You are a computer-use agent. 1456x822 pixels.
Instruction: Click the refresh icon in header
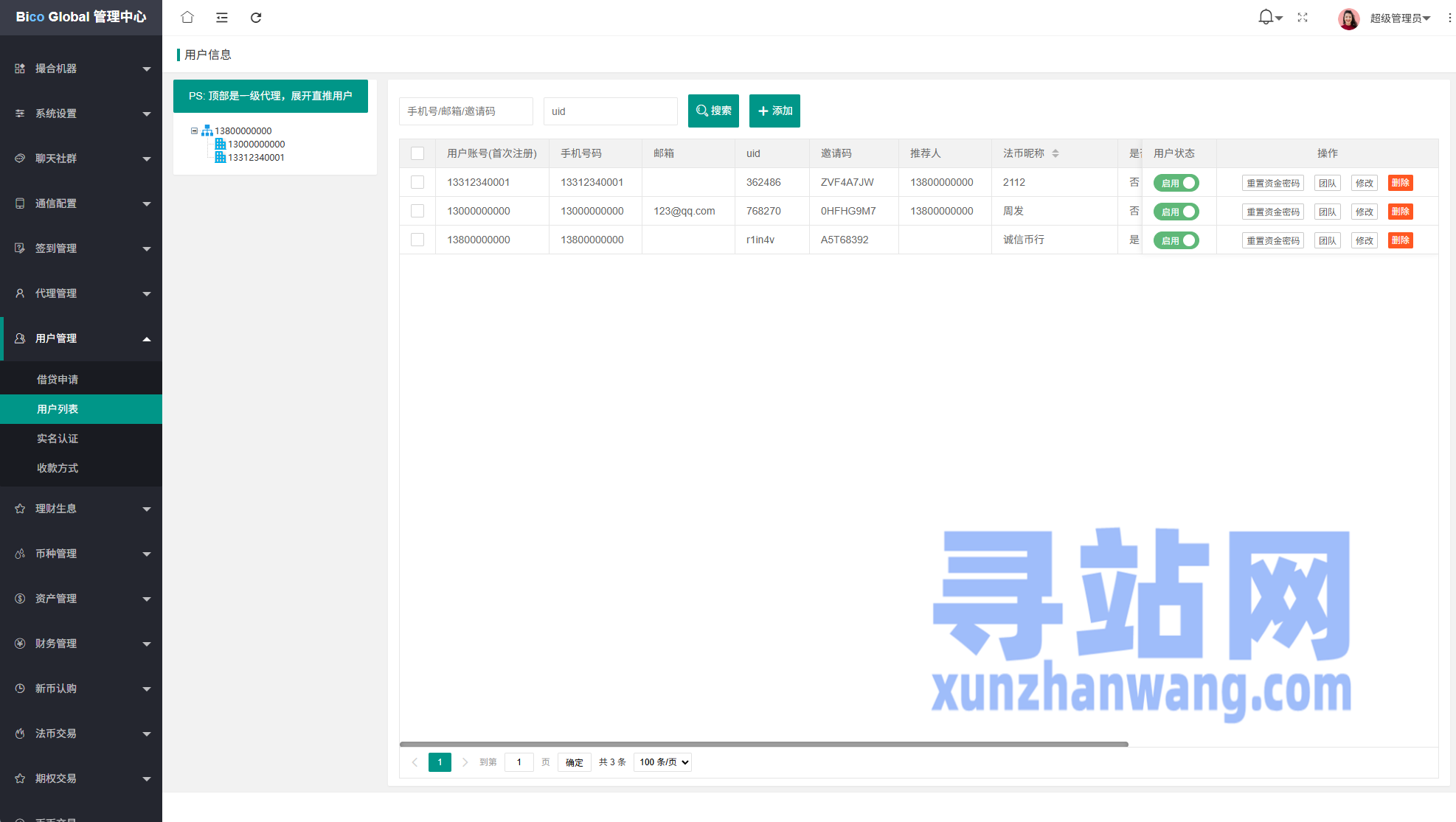(256, 17)
